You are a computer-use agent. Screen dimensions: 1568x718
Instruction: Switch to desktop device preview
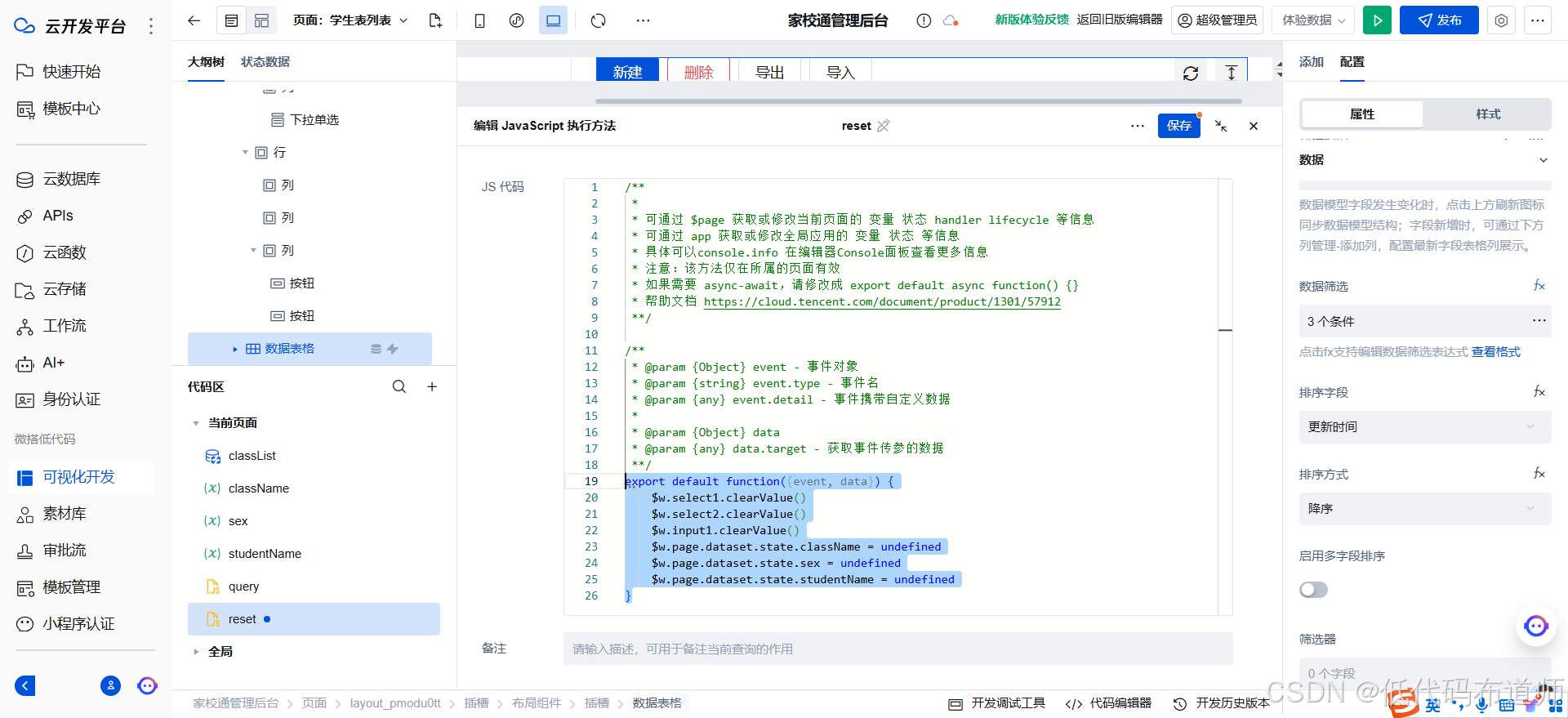click(x=553, y=20)
